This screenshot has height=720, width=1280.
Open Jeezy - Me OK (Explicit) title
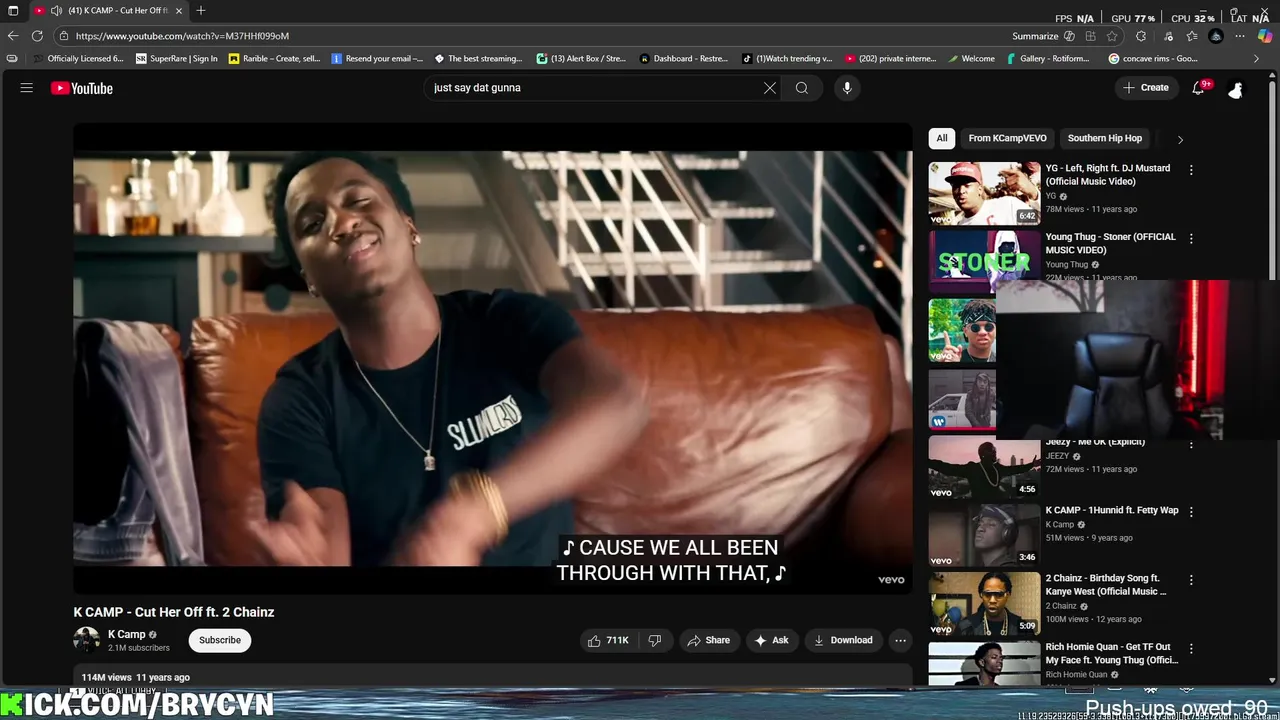coord(1095,442)
